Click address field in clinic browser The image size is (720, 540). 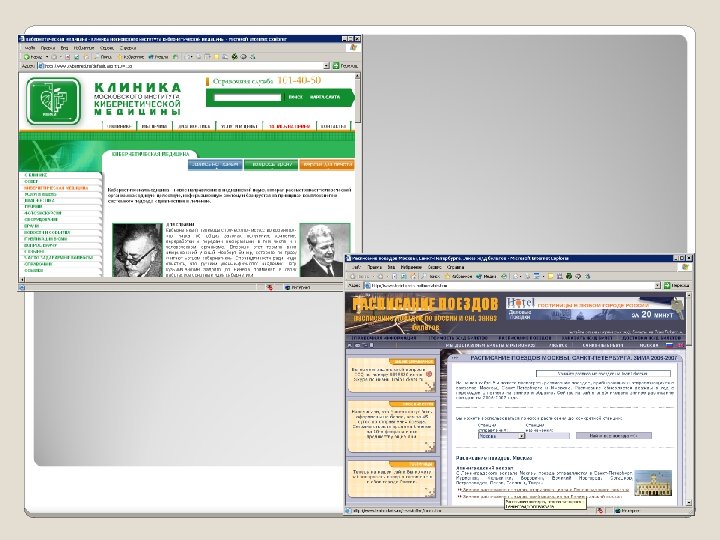pyautogui.click(x=183, y=66)
